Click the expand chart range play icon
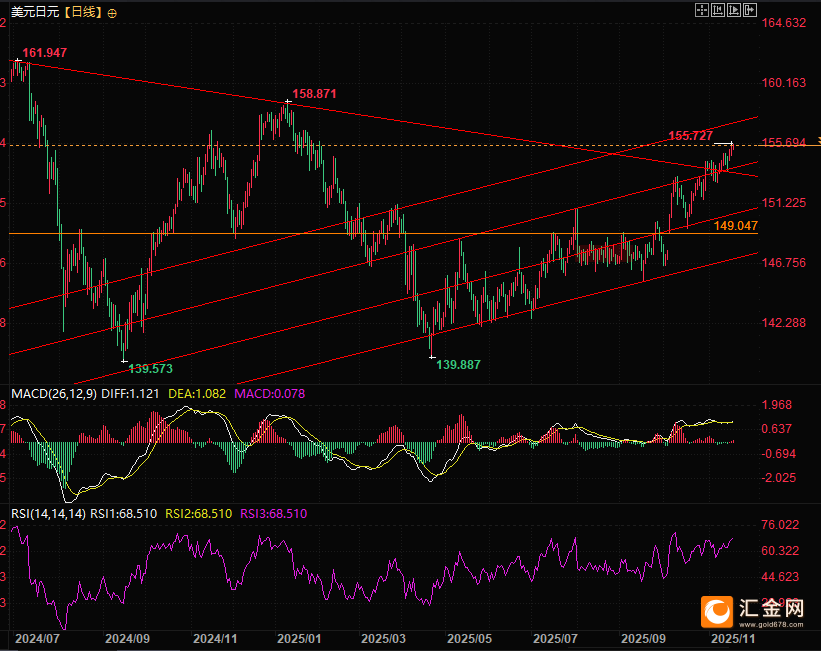821x651 pixels. (x=731, y=10)
